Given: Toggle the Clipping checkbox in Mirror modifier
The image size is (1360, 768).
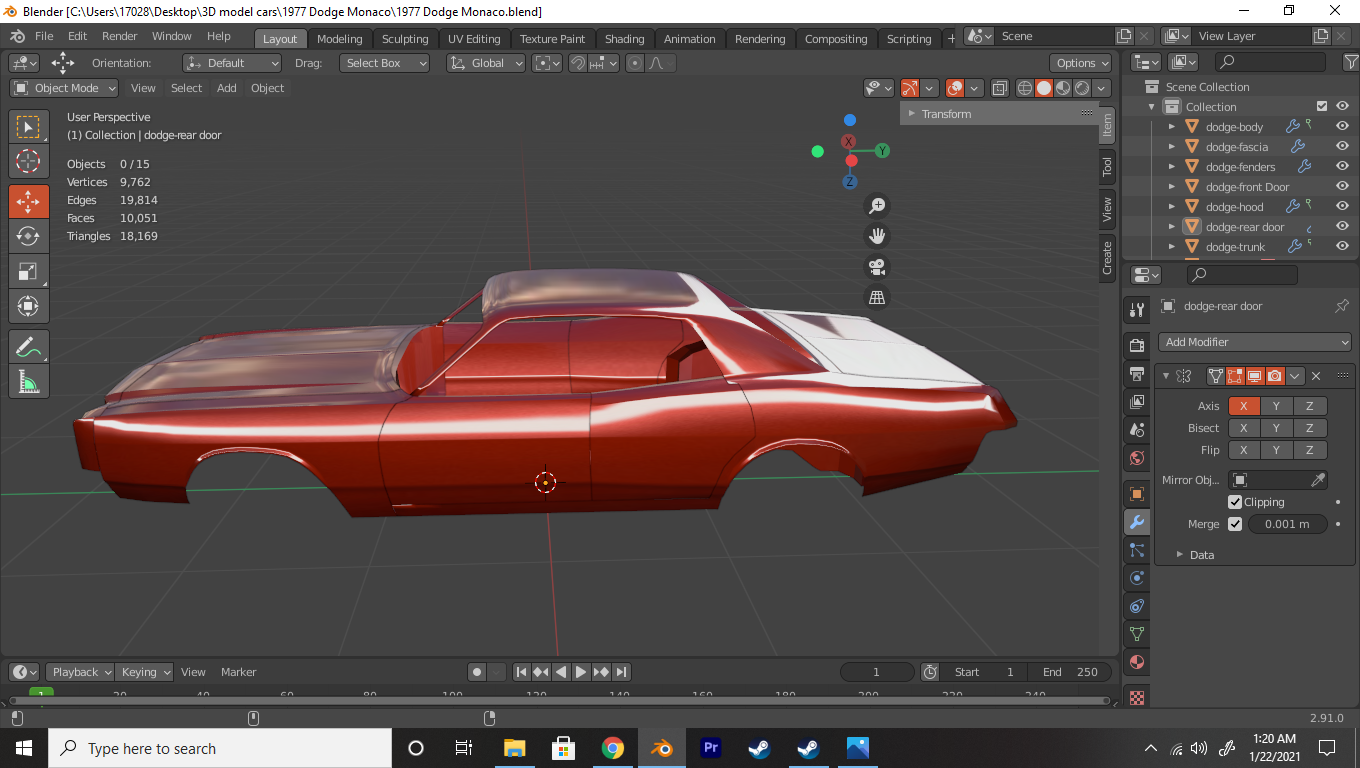Looking at the screenshot, I should (x=1235, y=502).
